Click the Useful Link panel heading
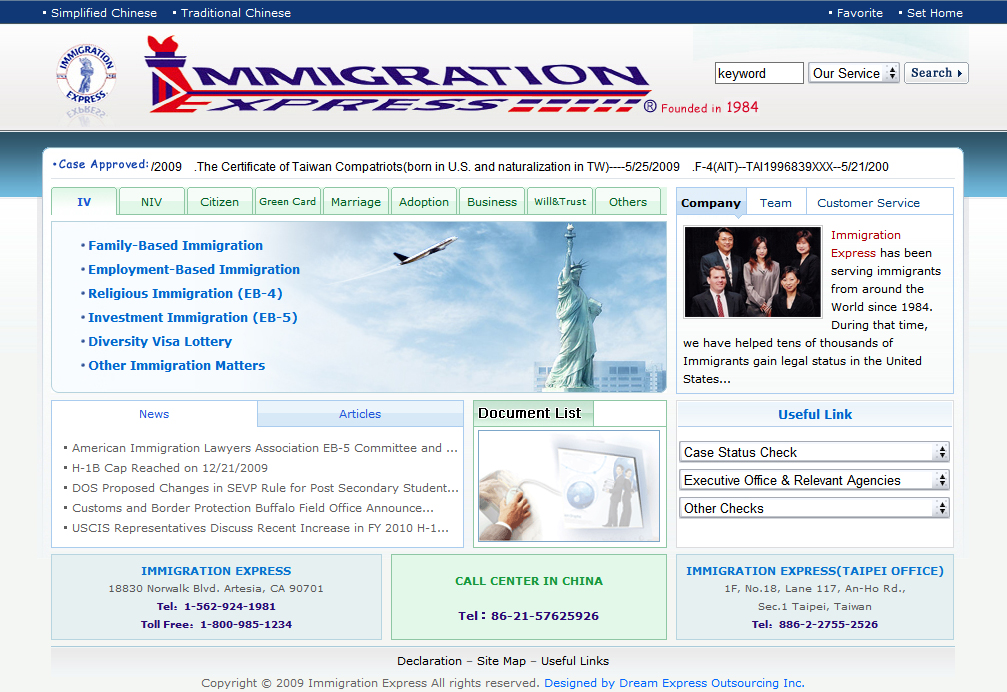 coord(815,415)
